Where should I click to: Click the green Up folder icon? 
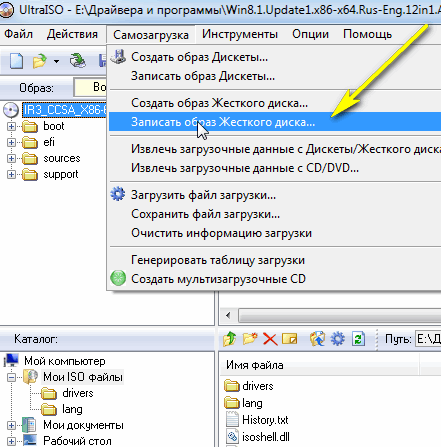click(x=230, y=339)
